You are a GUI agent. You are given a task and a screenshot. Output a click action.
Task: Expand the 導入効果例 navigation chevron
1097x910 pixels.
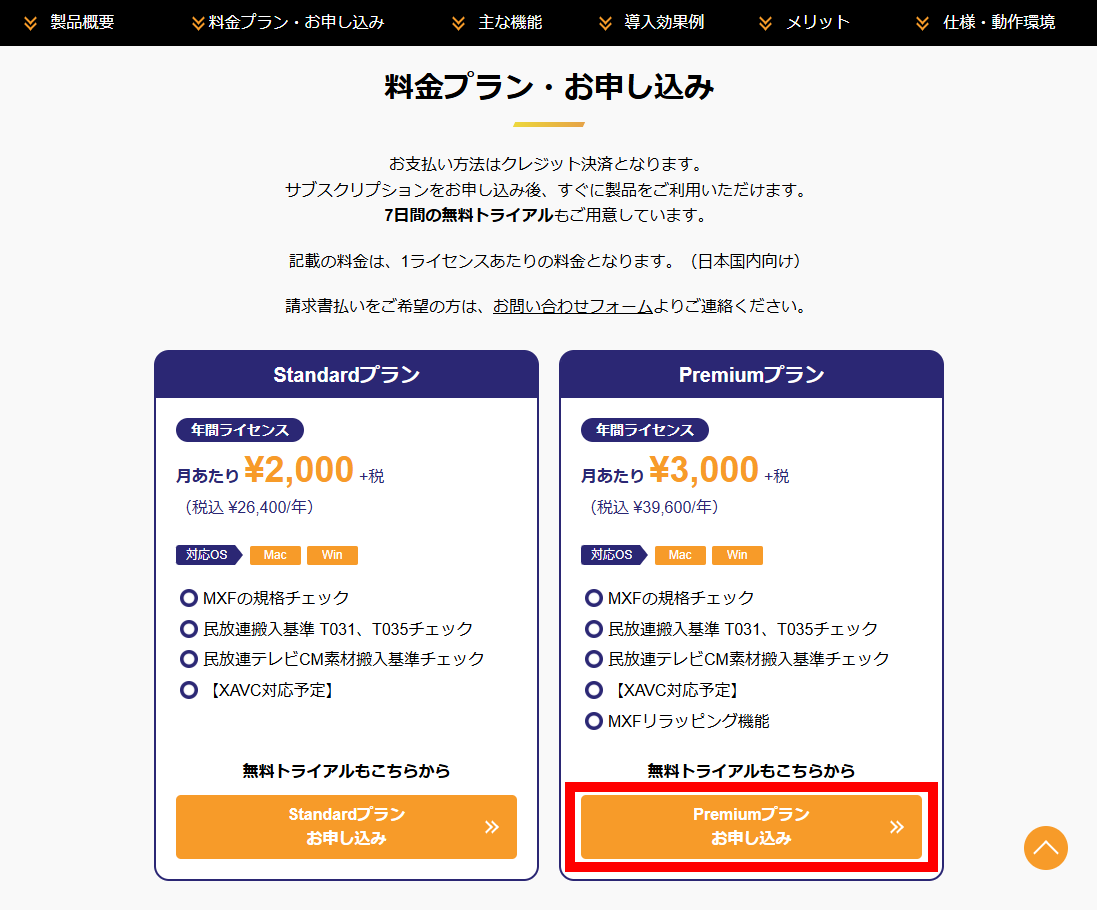603,22
